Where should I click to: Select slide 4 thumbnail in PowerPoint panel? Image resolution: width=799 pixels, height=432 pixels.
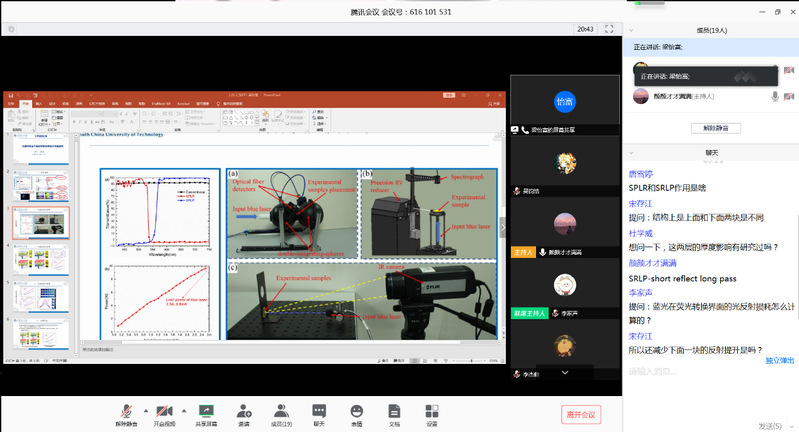coord(41,259)
